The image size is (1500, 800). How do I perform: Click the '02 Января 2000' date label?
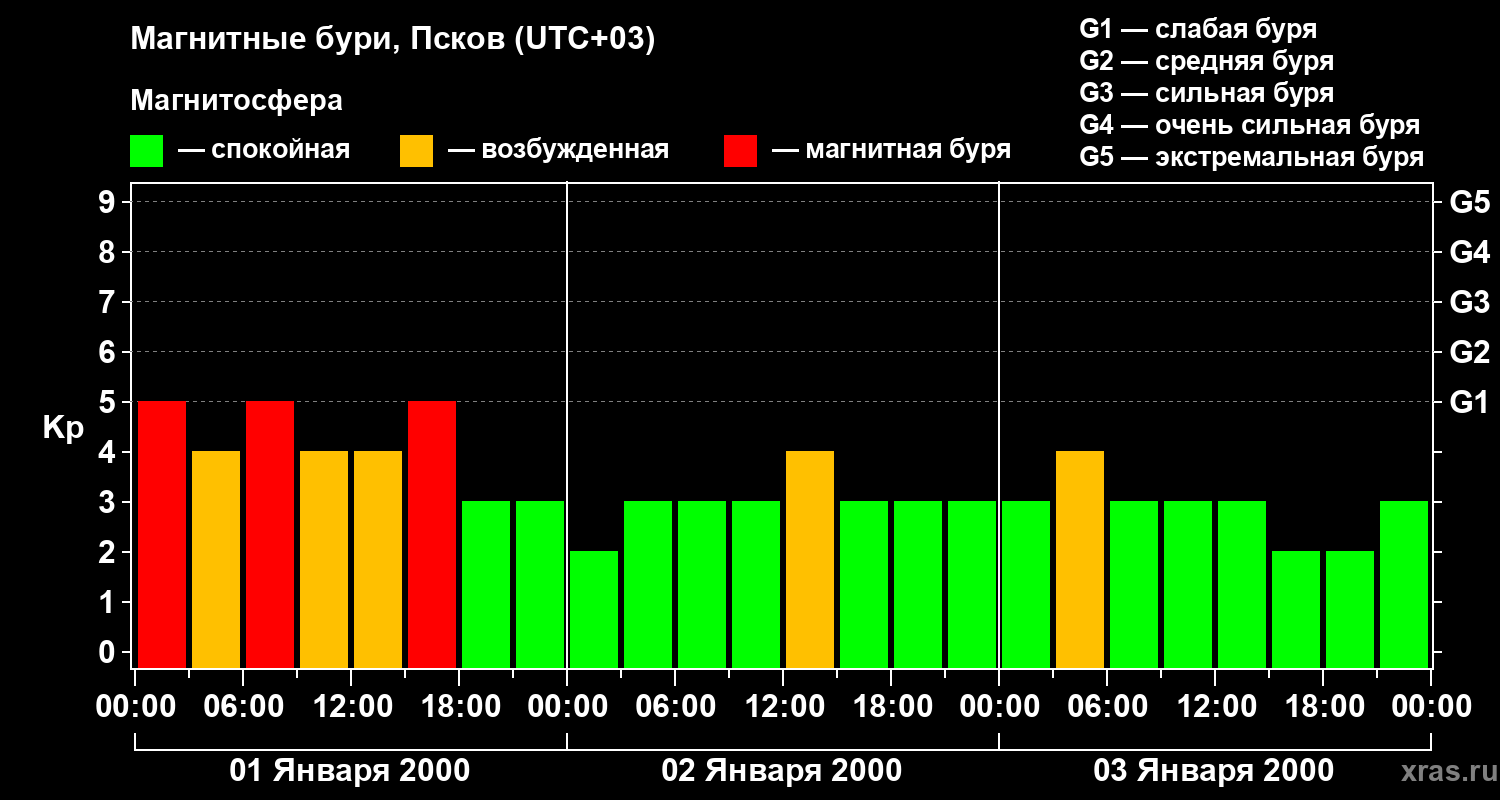pos(782,771)
